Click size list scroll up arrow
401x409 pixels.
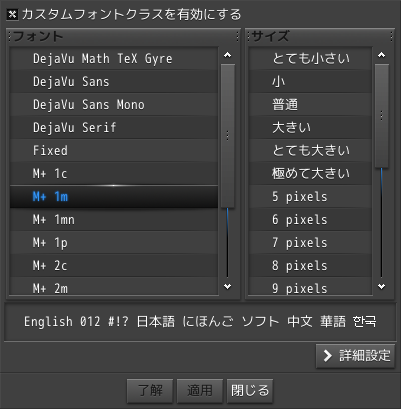point(382,55)
